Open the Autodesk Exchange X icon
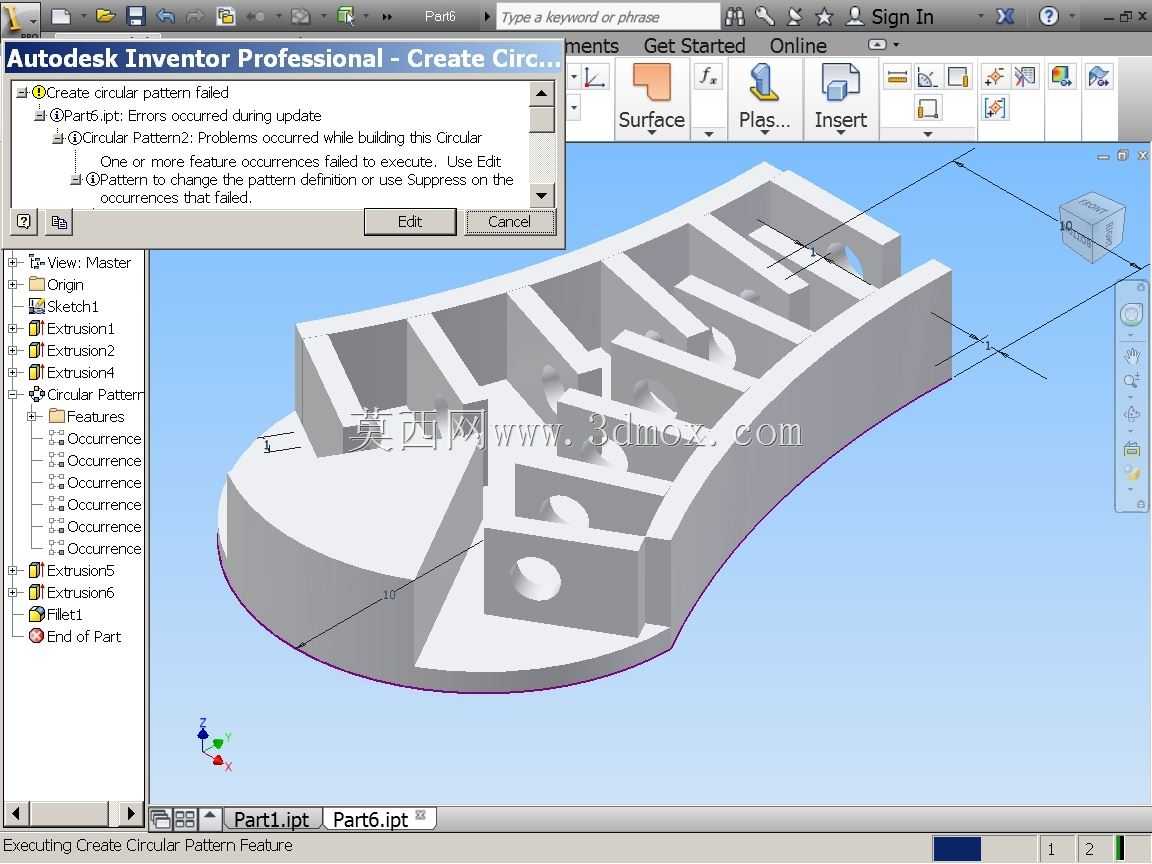Image resolution: width=1152 pixels, height=864 pixels. 1005,16
